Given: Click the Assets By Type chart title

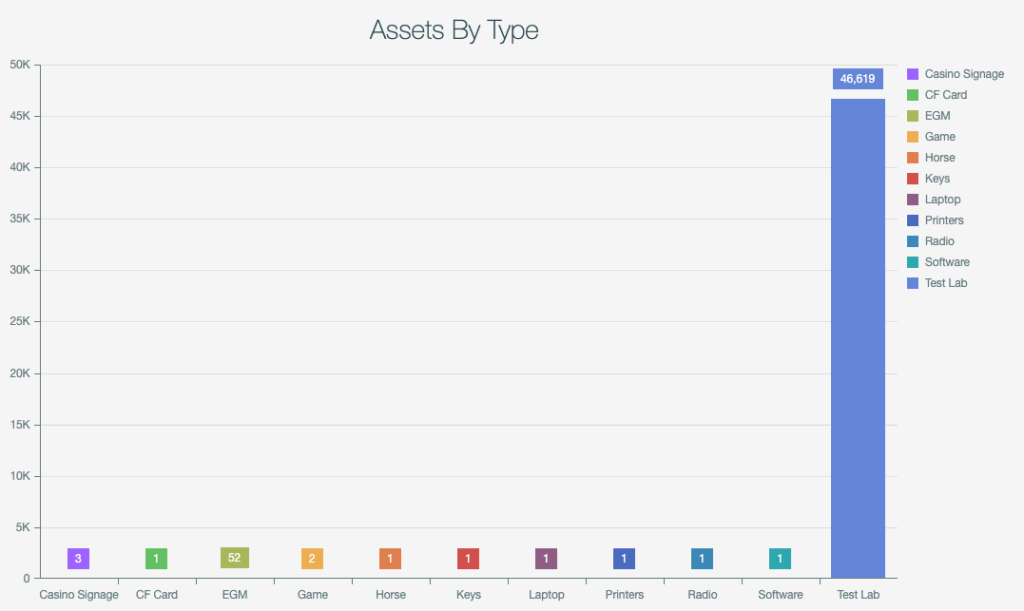Looking at the screenshot, I should tap(454, 30).
